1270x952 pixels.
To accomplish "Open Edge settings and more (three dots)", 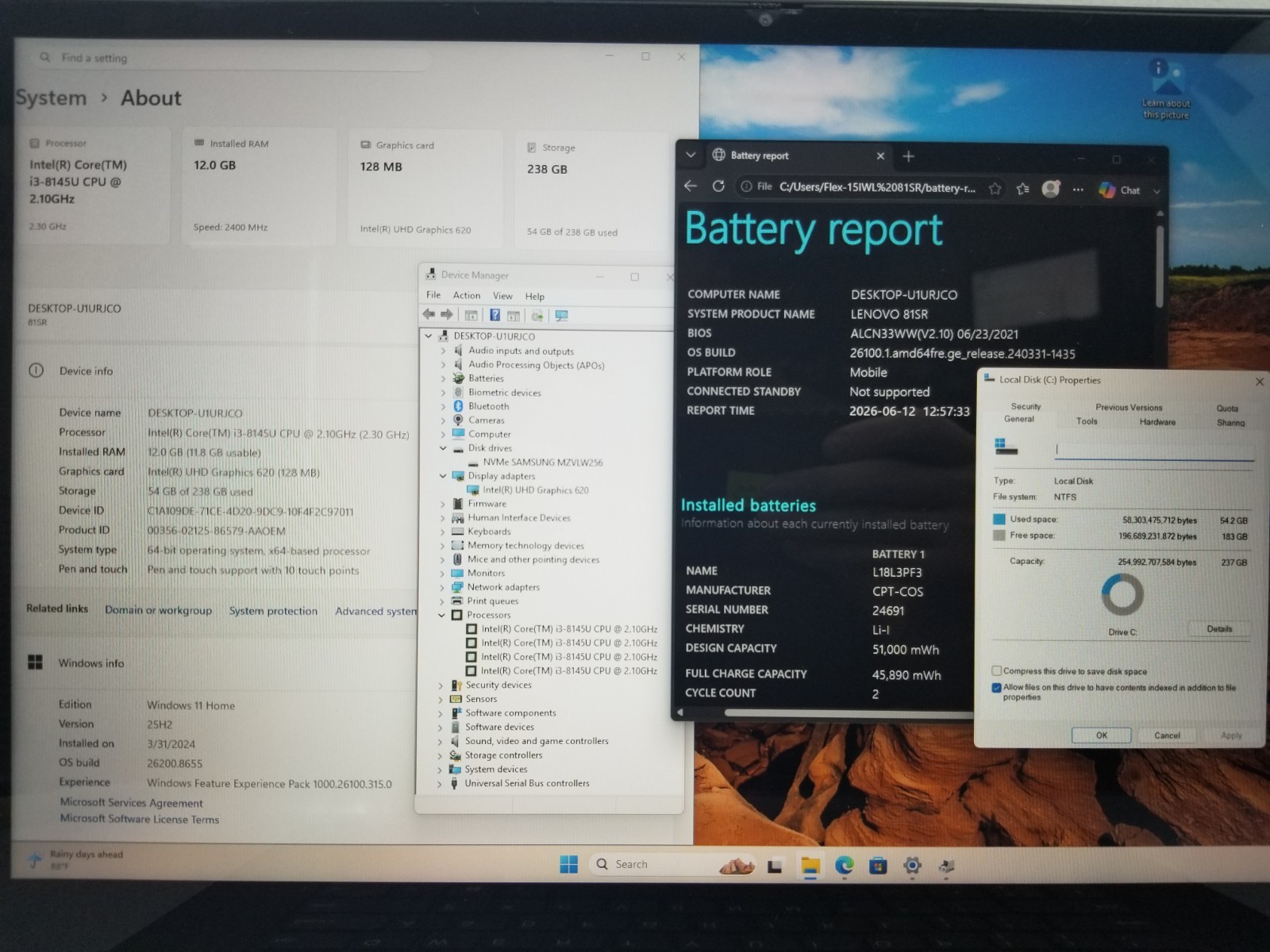I will 1078,190.
